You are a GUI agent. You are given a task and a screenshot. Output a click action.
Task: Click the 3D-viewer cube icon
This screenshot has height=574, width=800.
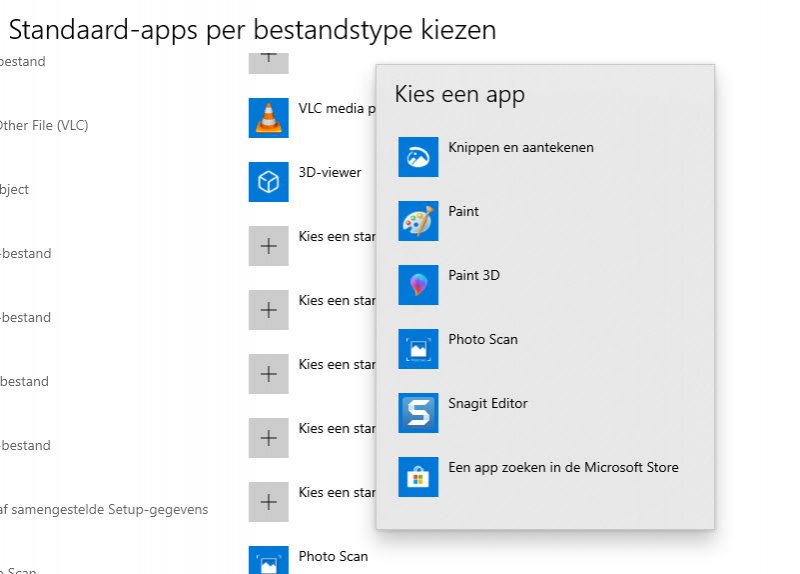[268, 181]
